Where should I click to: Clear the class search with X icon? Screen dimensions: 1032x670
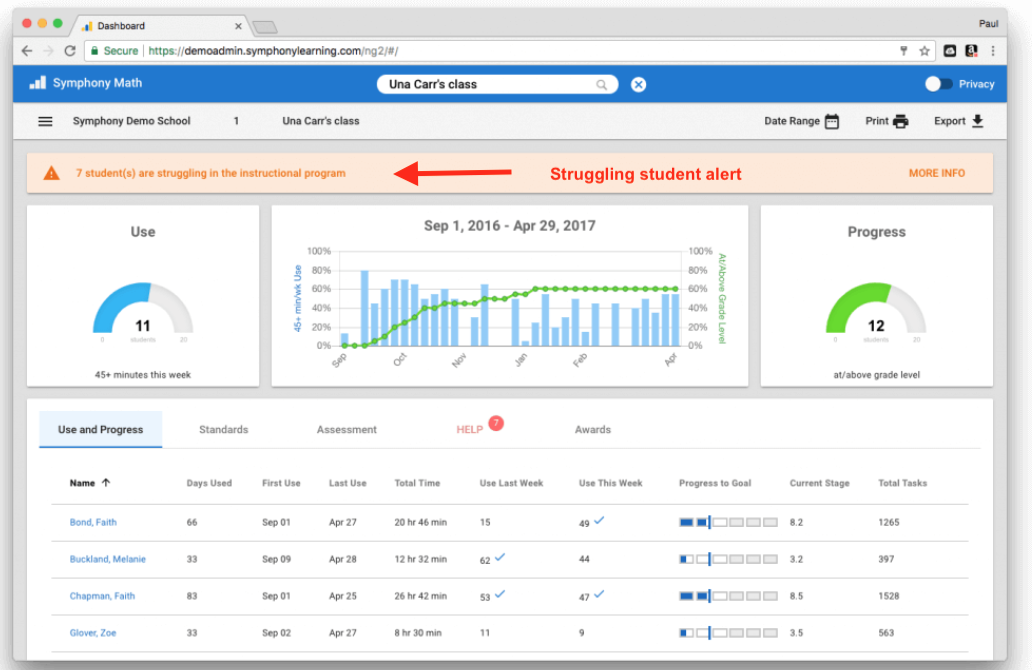coord(638,84)
